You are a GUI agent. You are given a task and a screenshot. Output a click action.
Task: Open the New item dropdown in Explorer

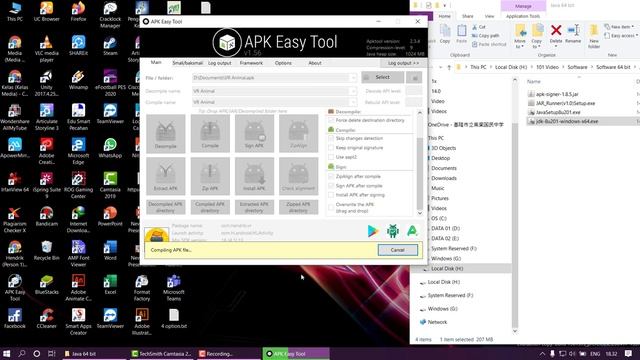619,27
